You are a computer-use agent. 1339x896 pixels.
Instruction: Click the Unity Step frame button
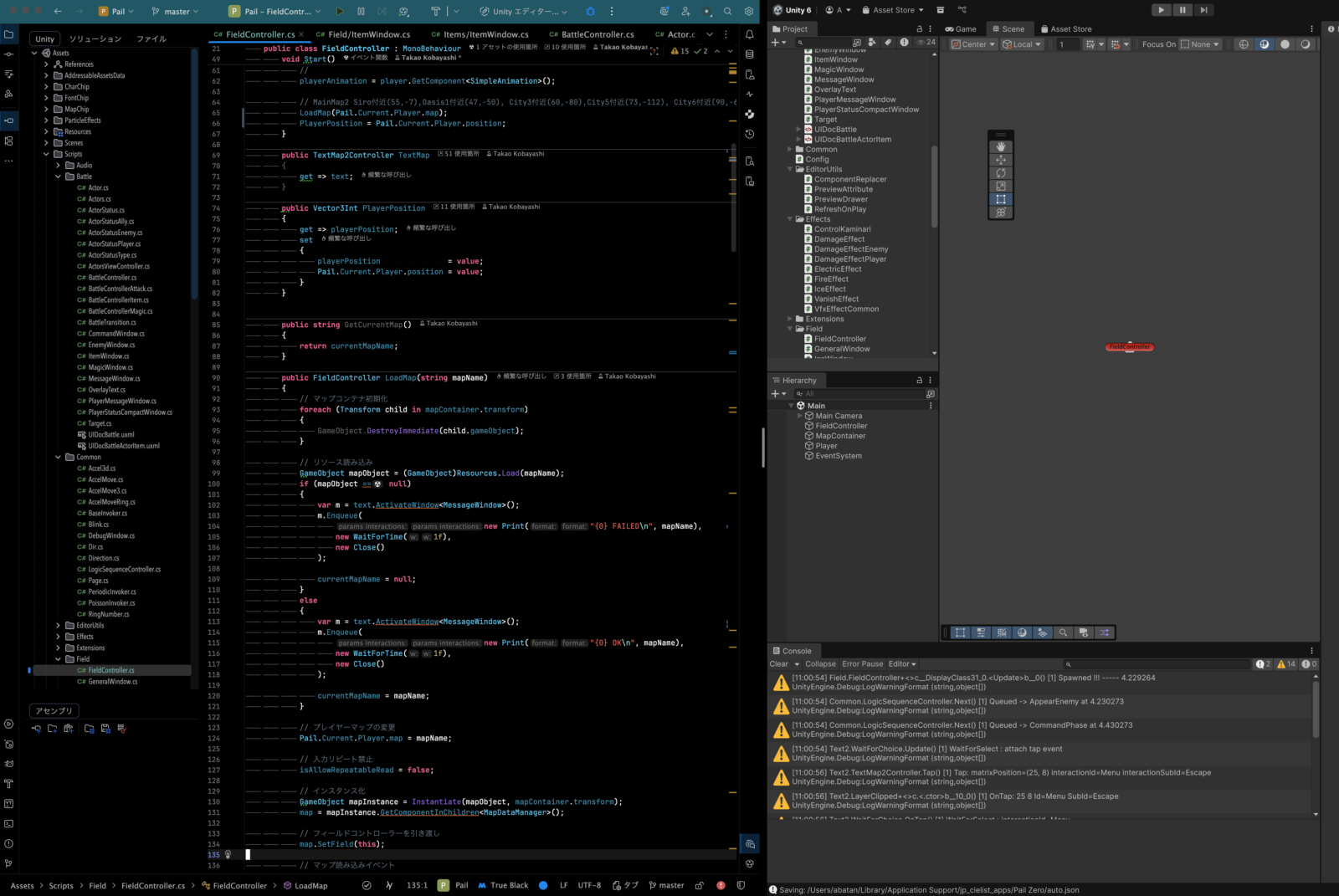coord(1203,10)
